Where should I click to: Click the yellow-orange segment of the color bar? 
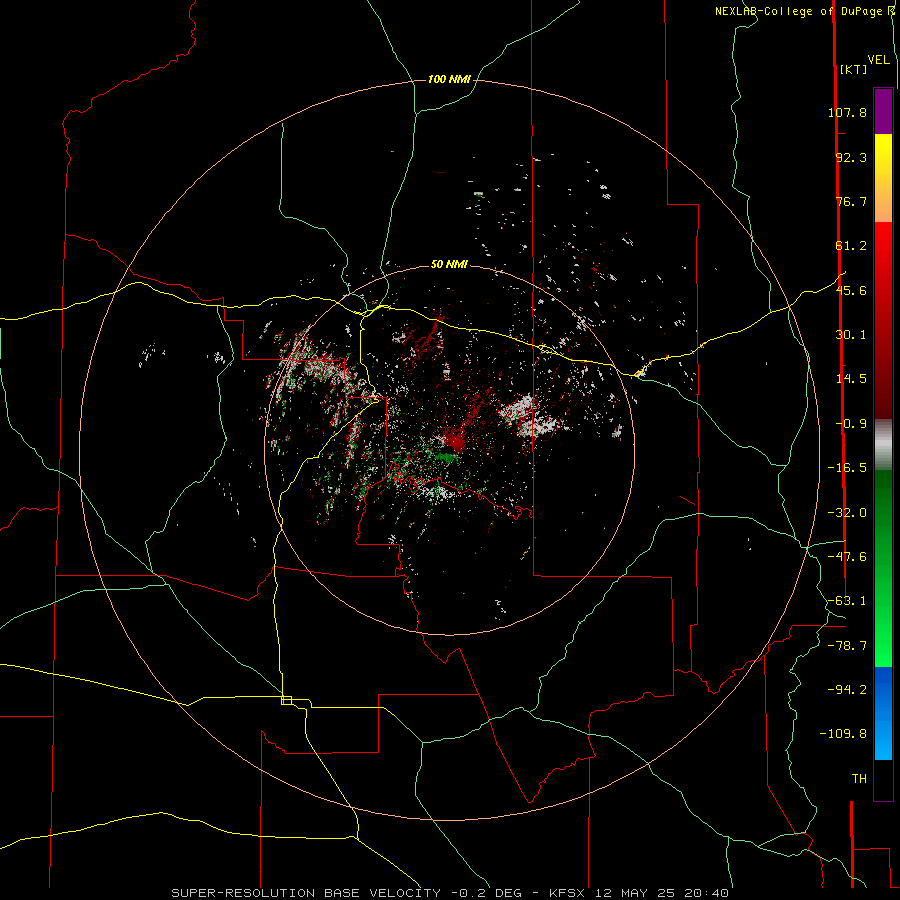pyautogui.click(x=883, y=178)
